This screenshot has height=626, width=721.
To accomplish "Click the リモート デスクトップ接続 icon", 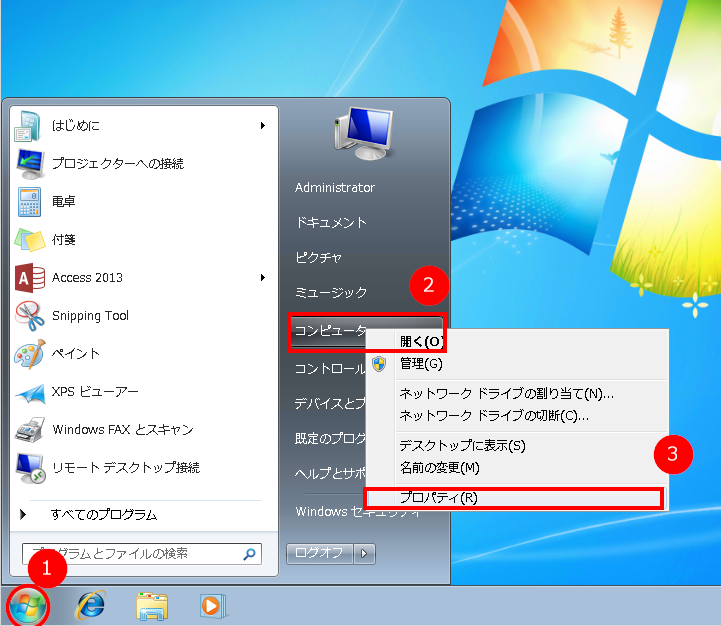I will pyautogui.click(x=30, y=468).
